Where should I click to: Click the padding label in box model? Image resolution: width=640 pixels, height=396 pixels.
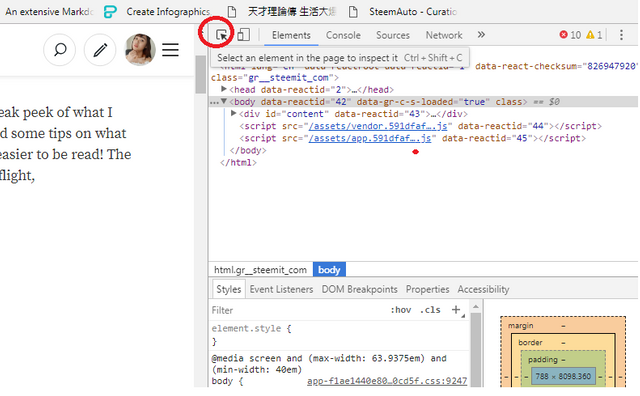542,360
